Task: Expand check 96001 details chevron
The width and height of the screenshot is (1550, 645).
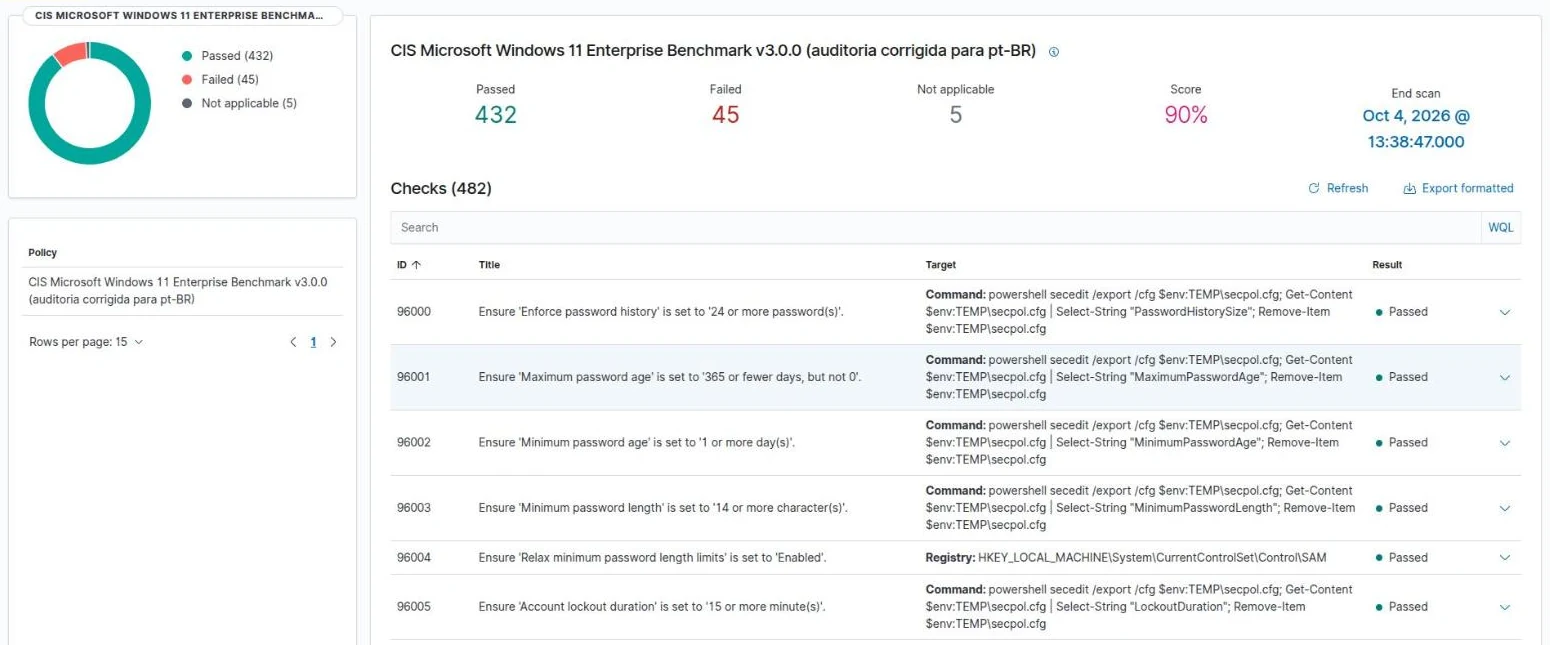Action: pyautogui.click(x=1505, y=377)
